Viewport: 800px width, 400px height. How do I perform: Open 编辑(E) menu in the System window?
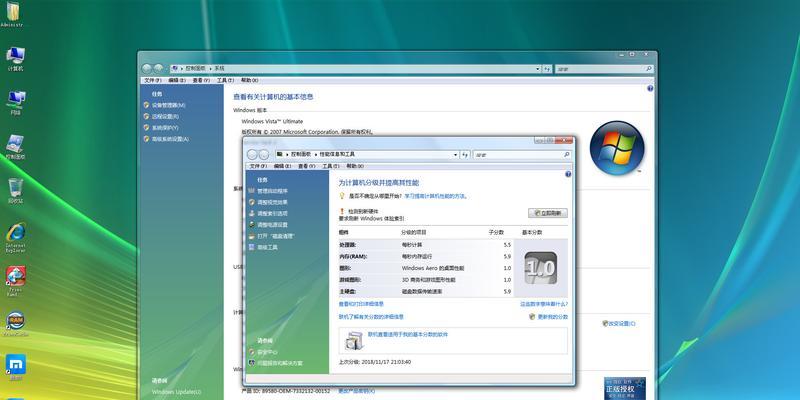[x=177, y=81]
